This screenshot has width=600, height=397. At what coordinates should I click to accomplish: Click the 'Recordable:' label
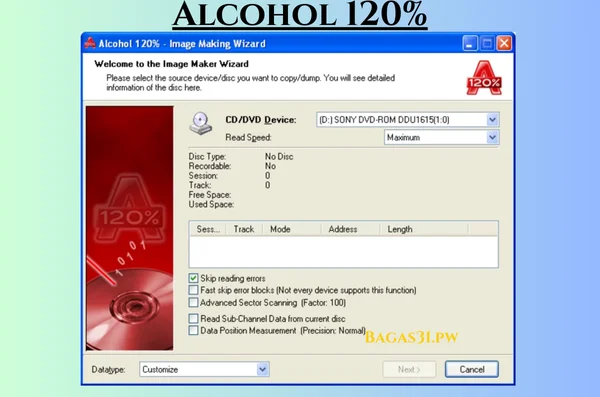210,166
